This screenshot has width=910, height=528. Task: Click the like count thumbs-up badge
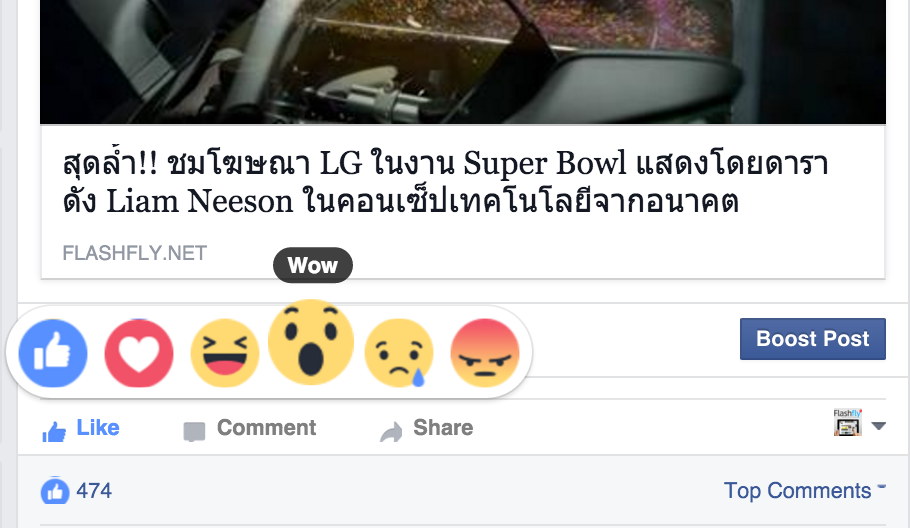tap(55, 491)
